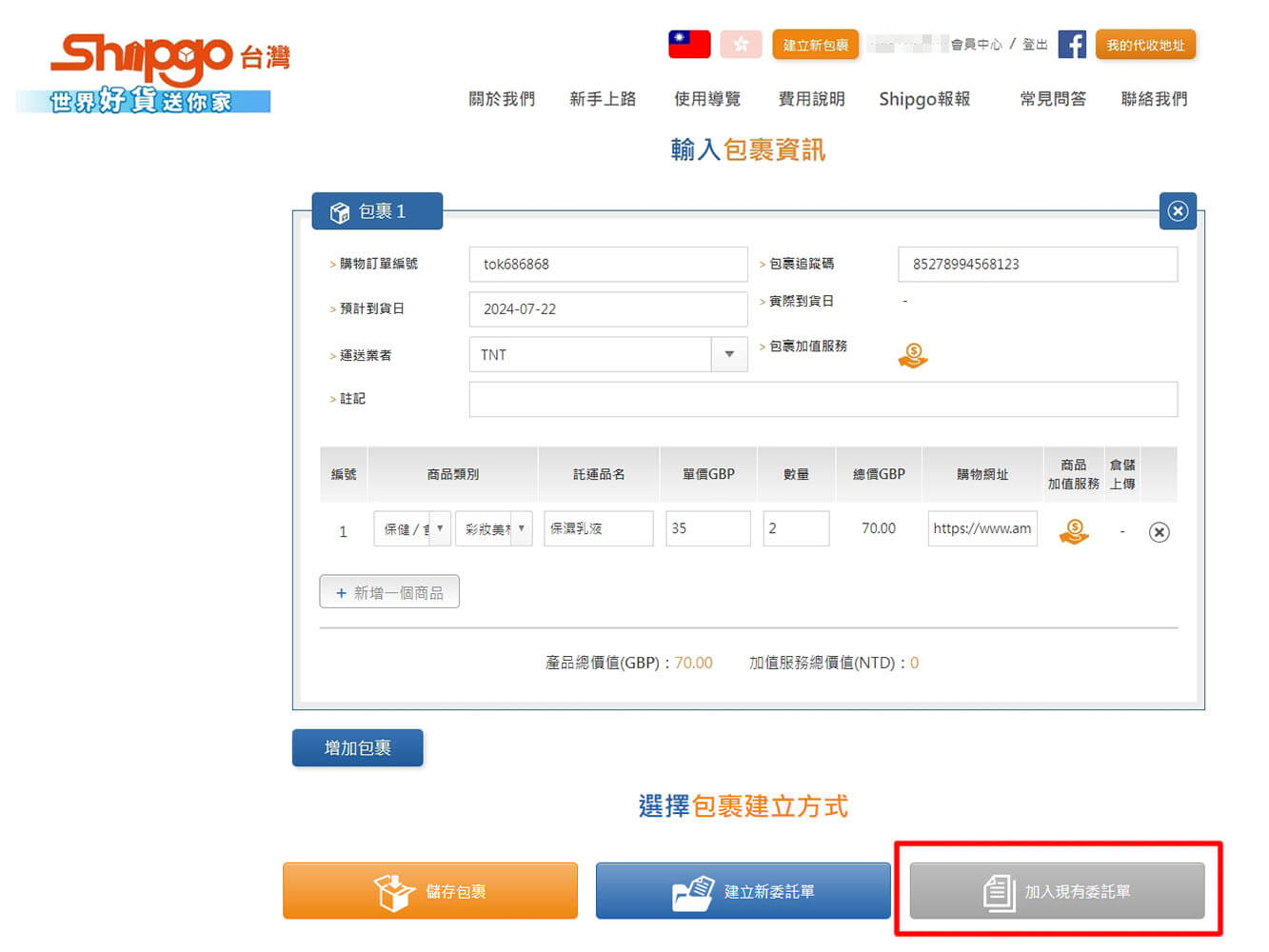Click the 選擇包裹建立方式 heading

[x=744, y=806]
